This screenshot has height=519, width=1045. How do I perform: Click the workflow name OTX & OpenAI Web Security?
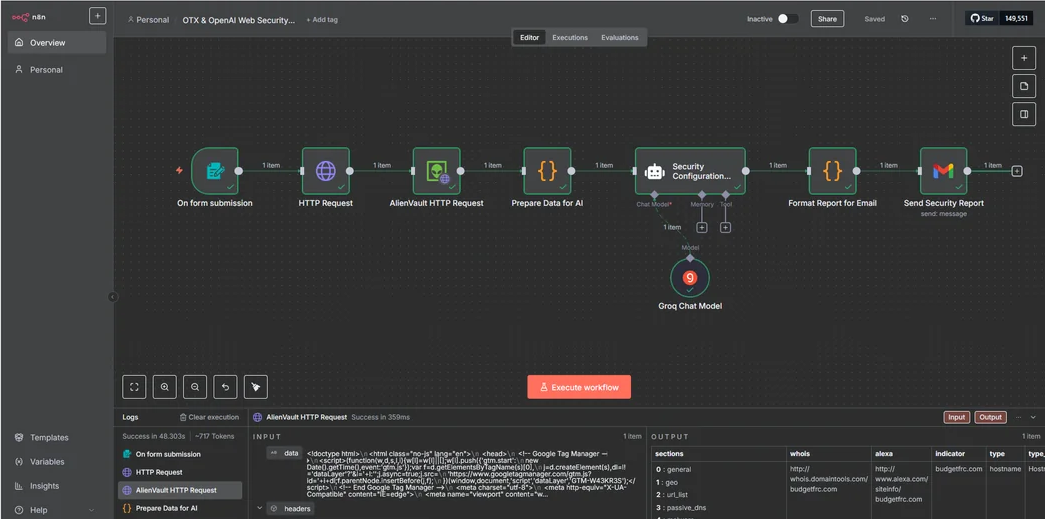pyautogui.click(x=239, y=20)
